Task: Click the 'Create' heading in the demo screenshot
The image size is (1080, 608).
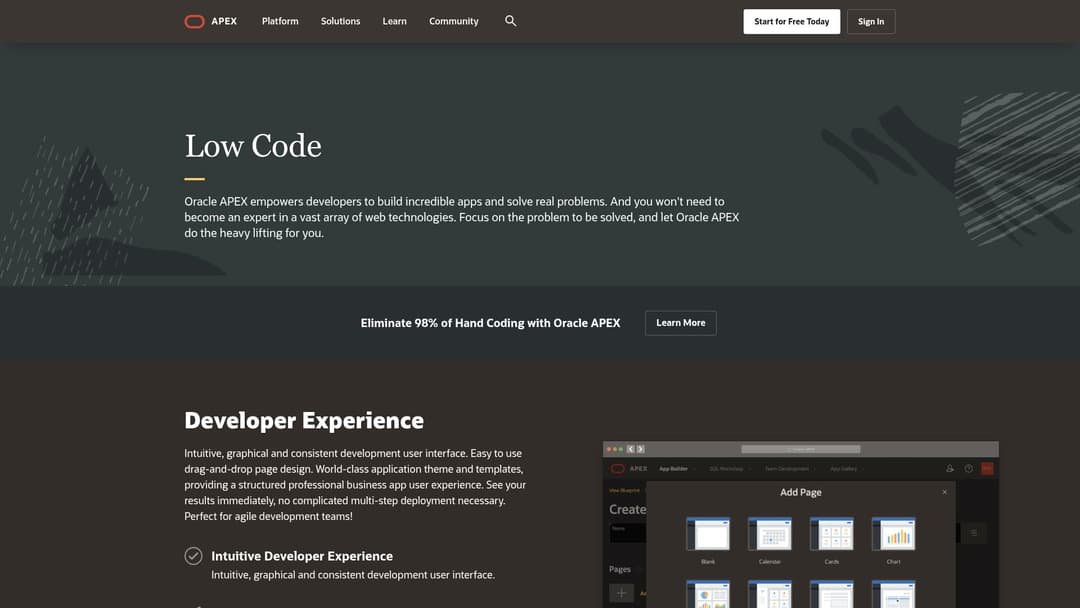Action: coord(627,510)
